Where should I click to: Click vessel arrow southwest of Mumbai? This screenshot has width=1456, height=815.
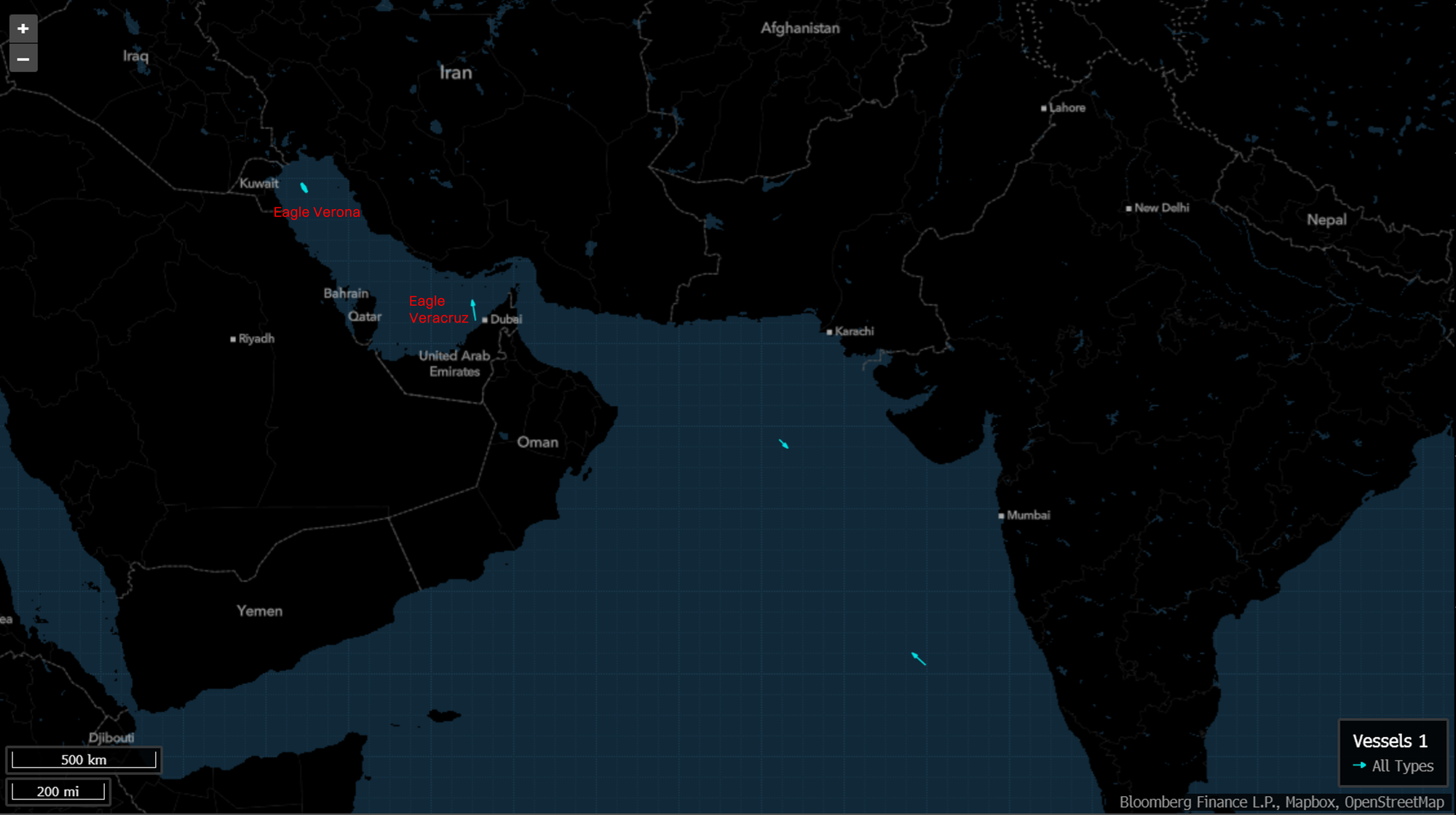pyautogui.click(x=919, y=658)
